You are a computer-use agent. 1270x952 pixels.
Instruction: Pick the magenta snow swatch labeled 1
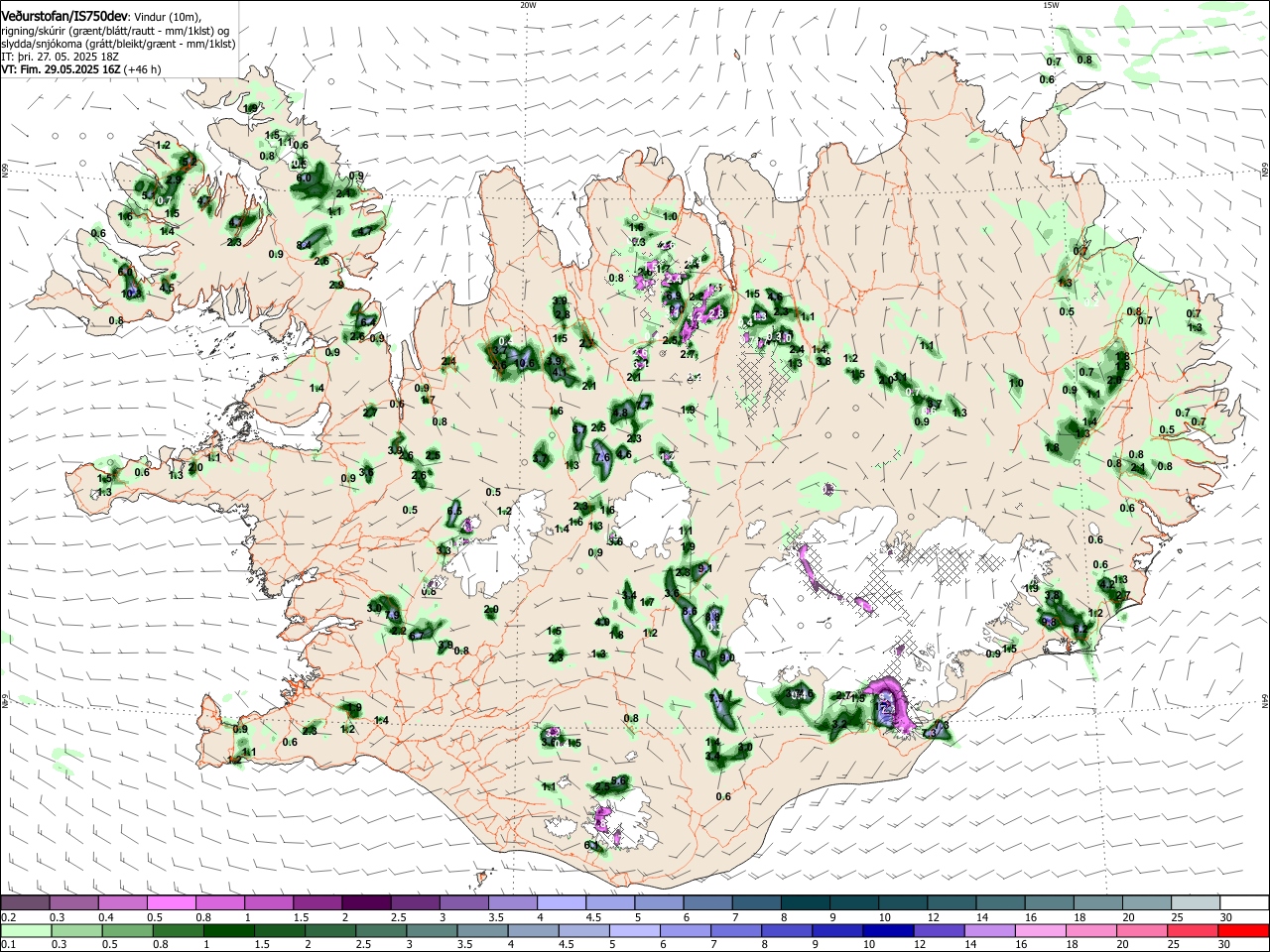pos(269,902)
